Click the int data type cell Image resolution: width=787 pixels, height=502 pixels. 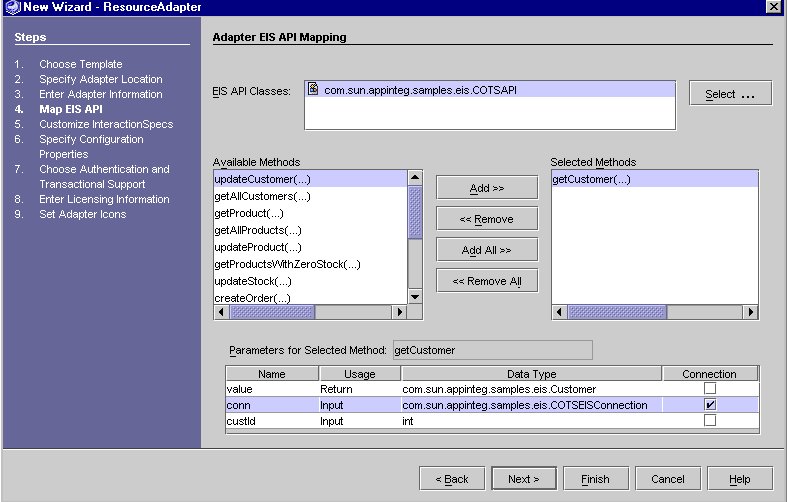[x=532, y=421]
